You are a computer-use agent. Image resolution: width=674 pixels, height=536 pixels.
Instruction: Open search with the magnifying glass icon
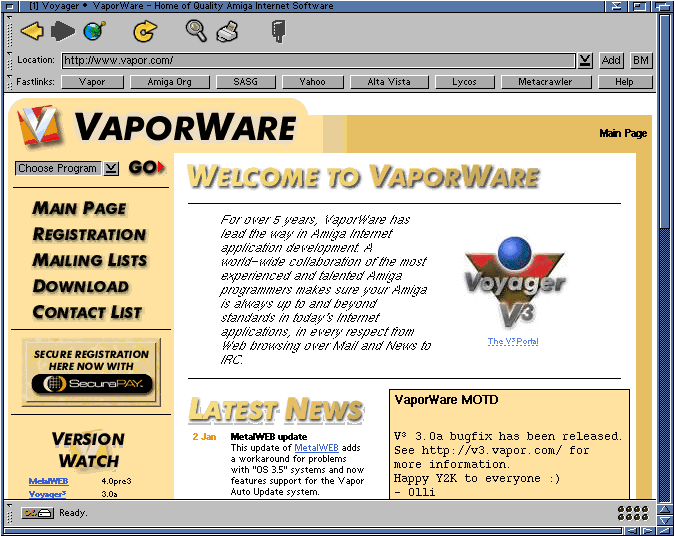coord(196,31)
